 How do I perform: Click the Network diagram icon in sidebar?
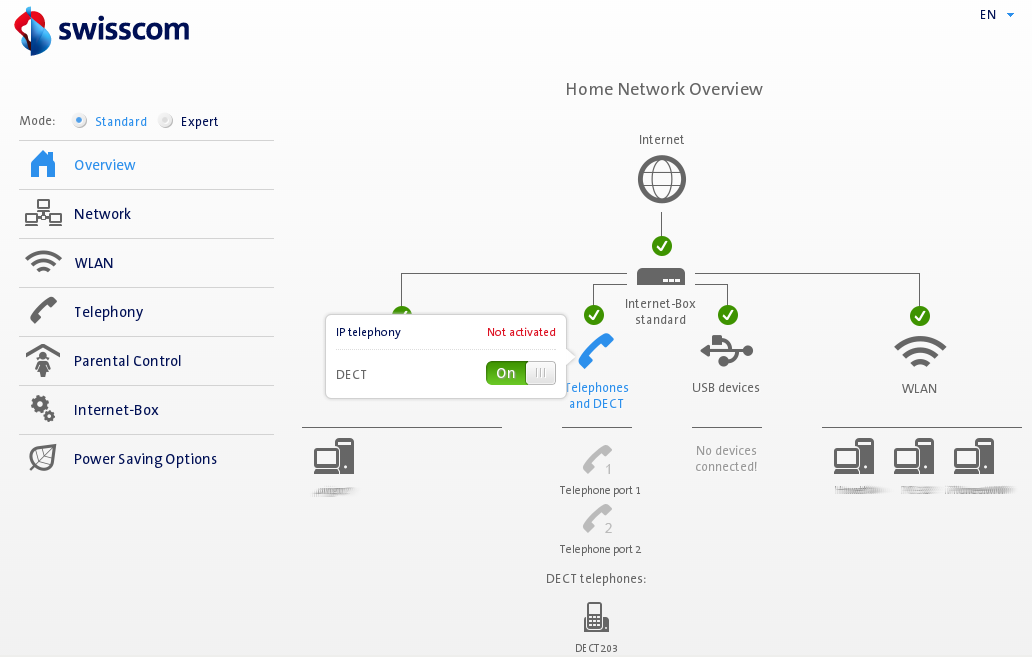(x=42, y=213)
